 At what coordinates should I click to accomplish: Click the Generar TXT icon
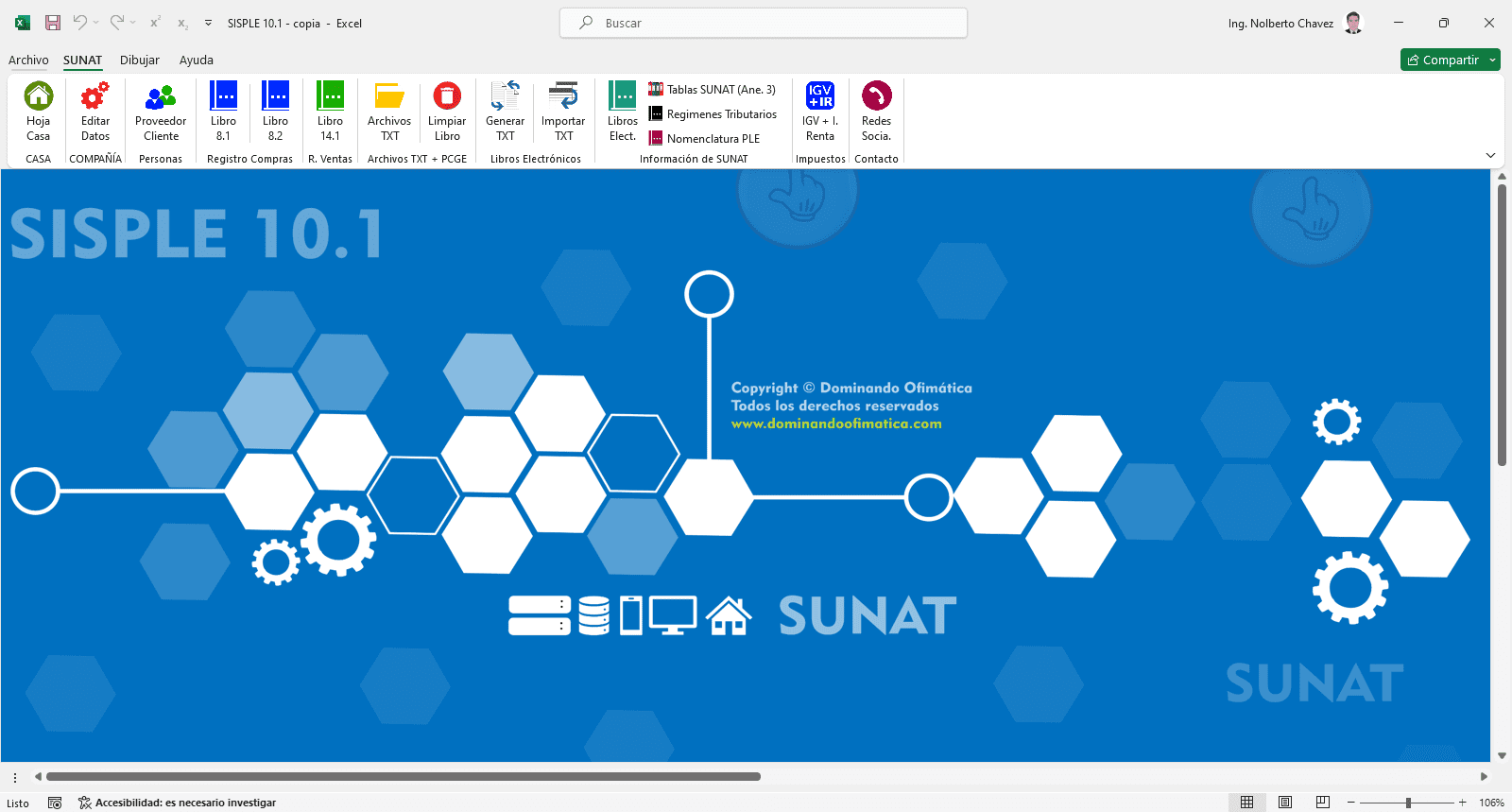(x=505, y=96)
